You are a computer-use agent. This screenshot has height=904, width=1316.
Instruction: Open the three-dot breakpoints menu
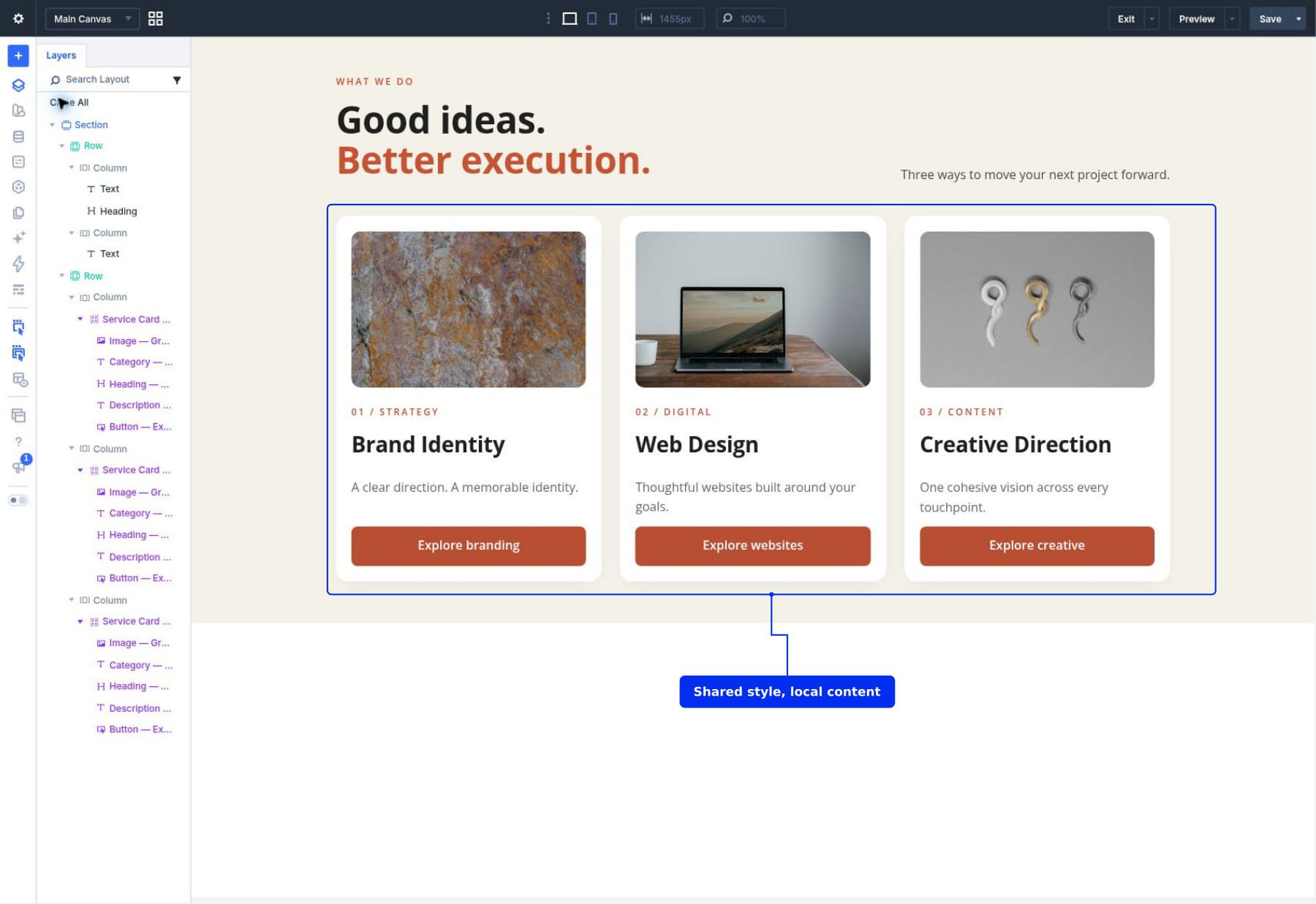(548, 18)
